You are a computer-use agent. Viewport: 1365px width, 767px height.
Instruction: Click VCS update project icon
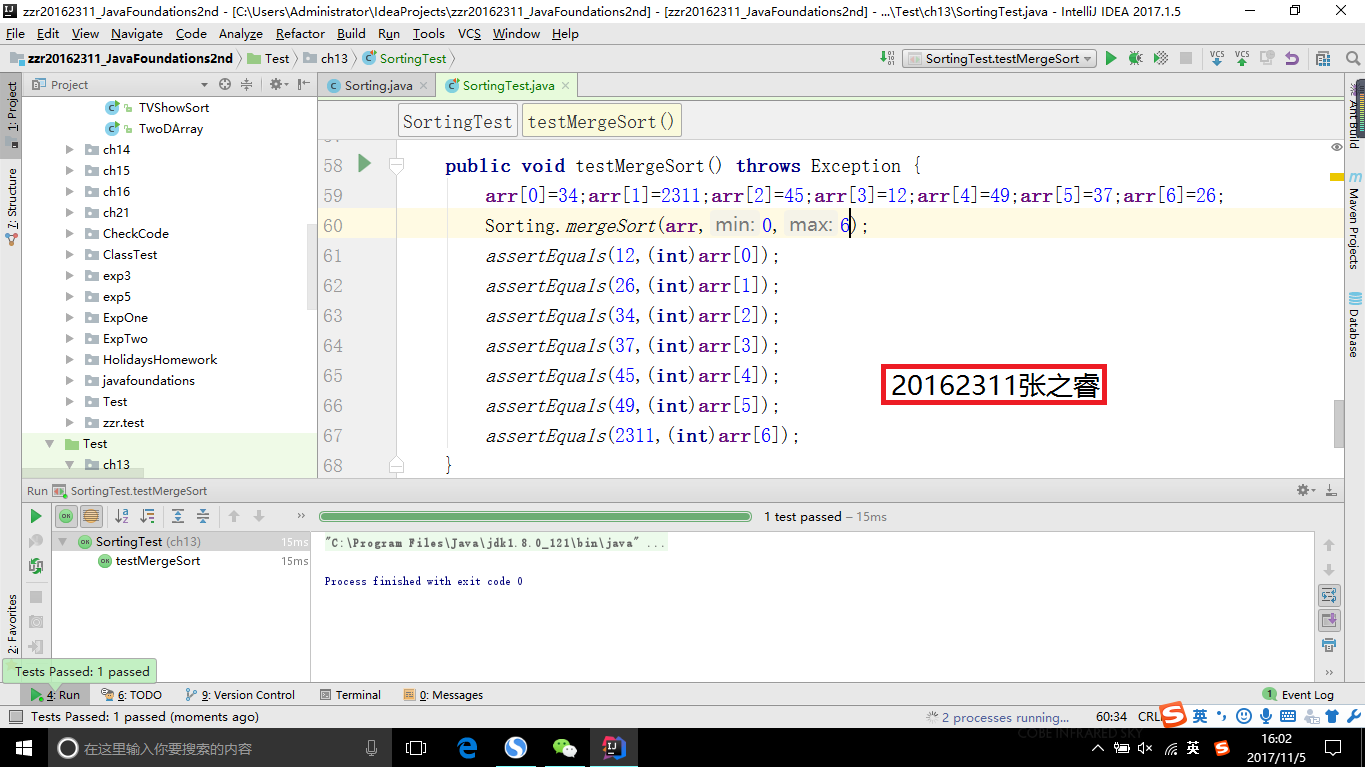click(x=1217, y=58)
